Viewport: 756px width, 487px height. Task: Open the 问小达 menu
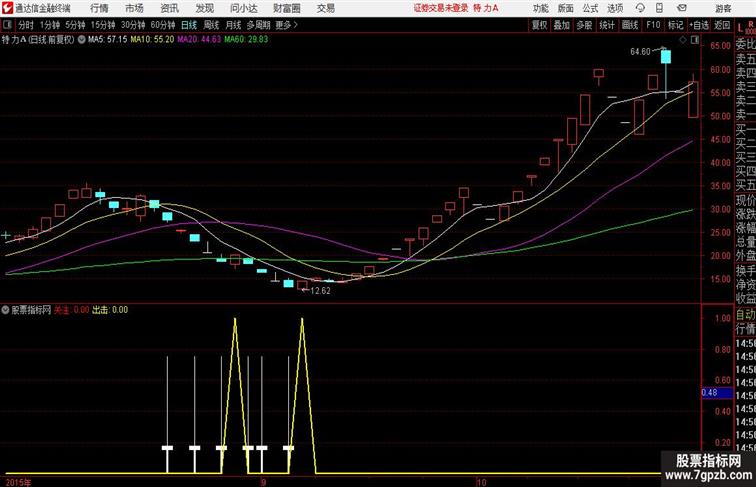[244, 8]
